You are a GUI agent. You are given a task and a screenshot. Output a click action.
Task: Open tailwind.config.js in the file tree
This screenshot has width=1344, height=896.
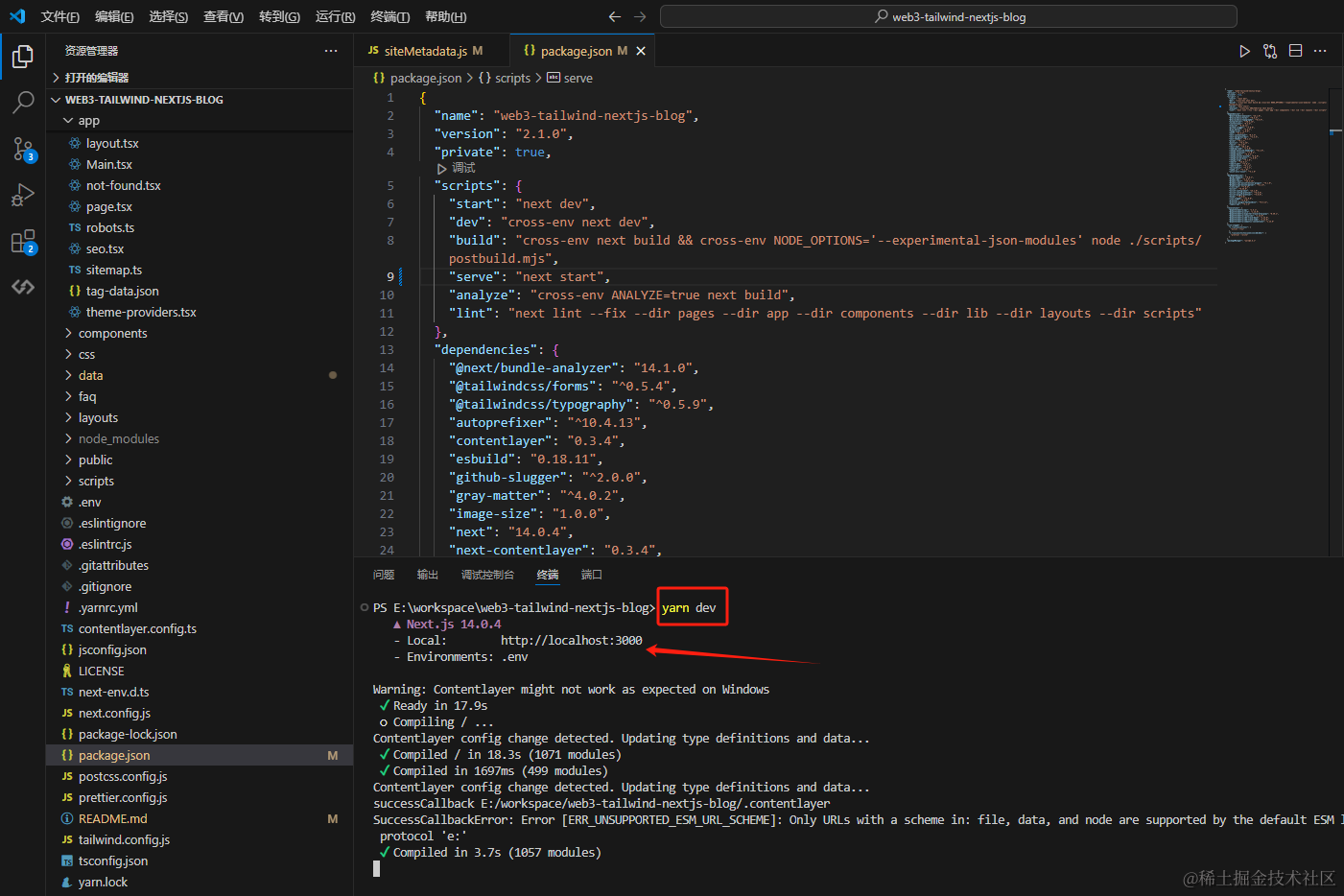click(200, 840)
